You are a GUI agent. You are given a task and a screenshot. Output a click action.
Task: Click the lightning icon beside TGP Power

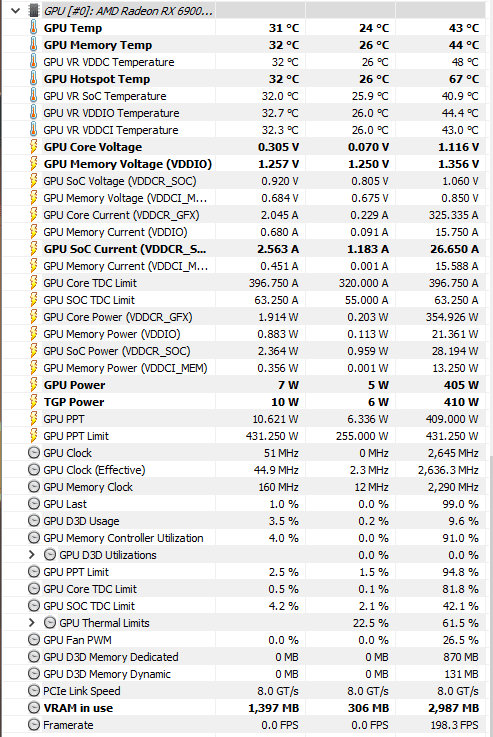click(33, 402)
